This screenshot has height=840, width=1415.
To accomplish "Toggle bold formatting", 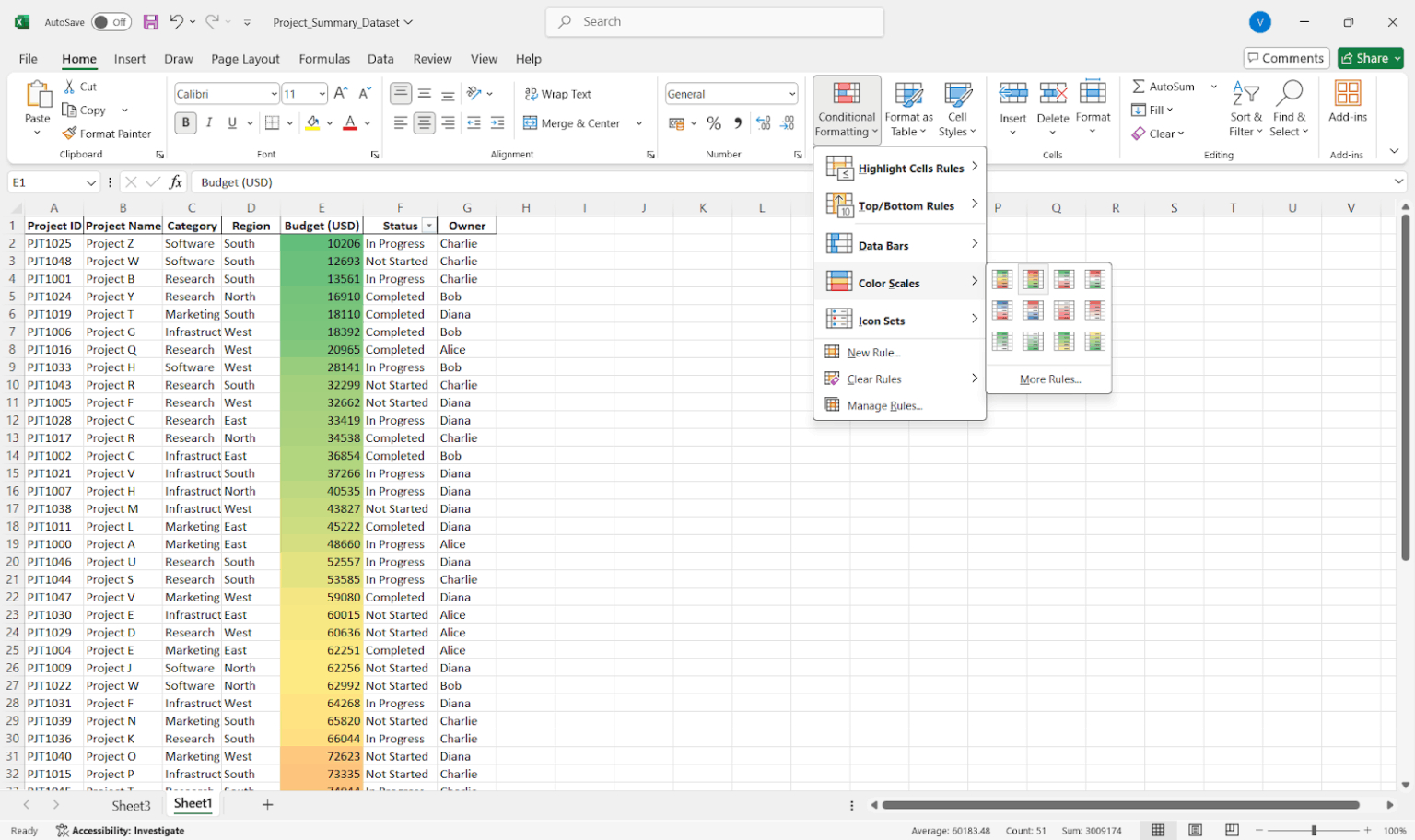I will click(185, 122).
